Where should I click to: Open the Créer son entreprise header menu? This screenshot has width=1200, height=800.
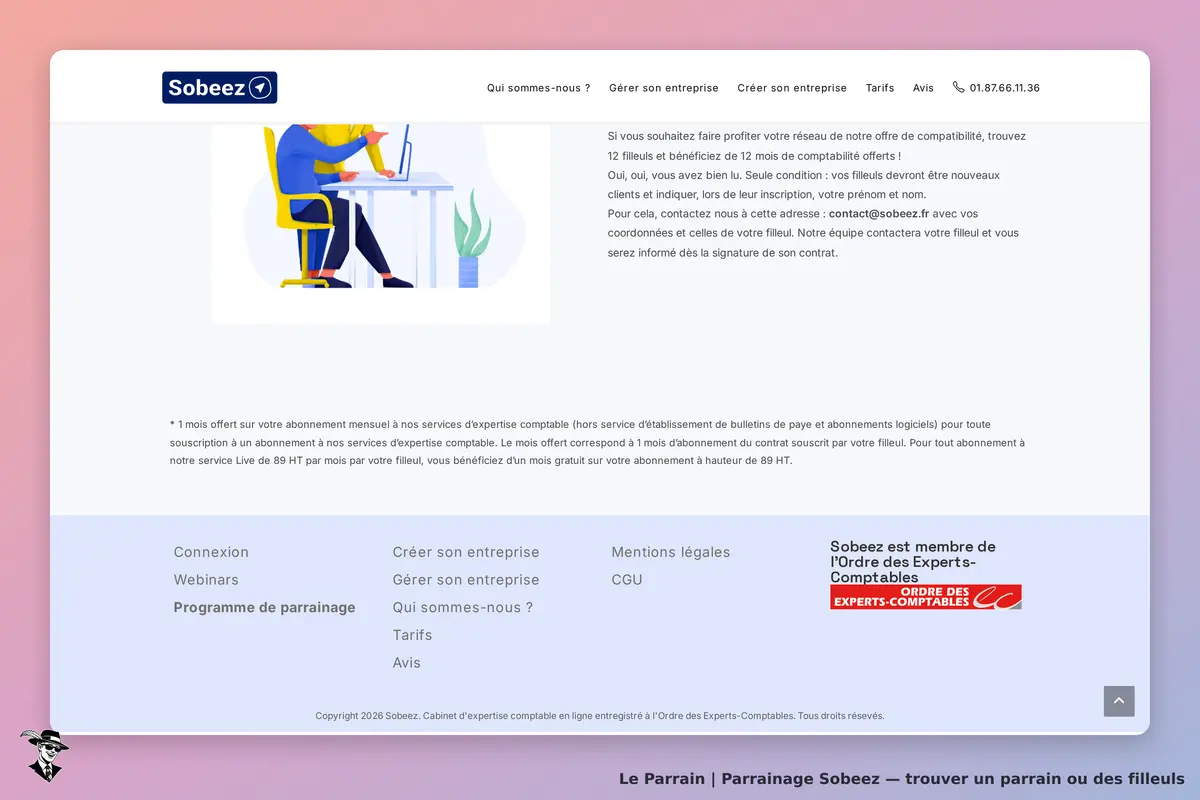[792, 88]
